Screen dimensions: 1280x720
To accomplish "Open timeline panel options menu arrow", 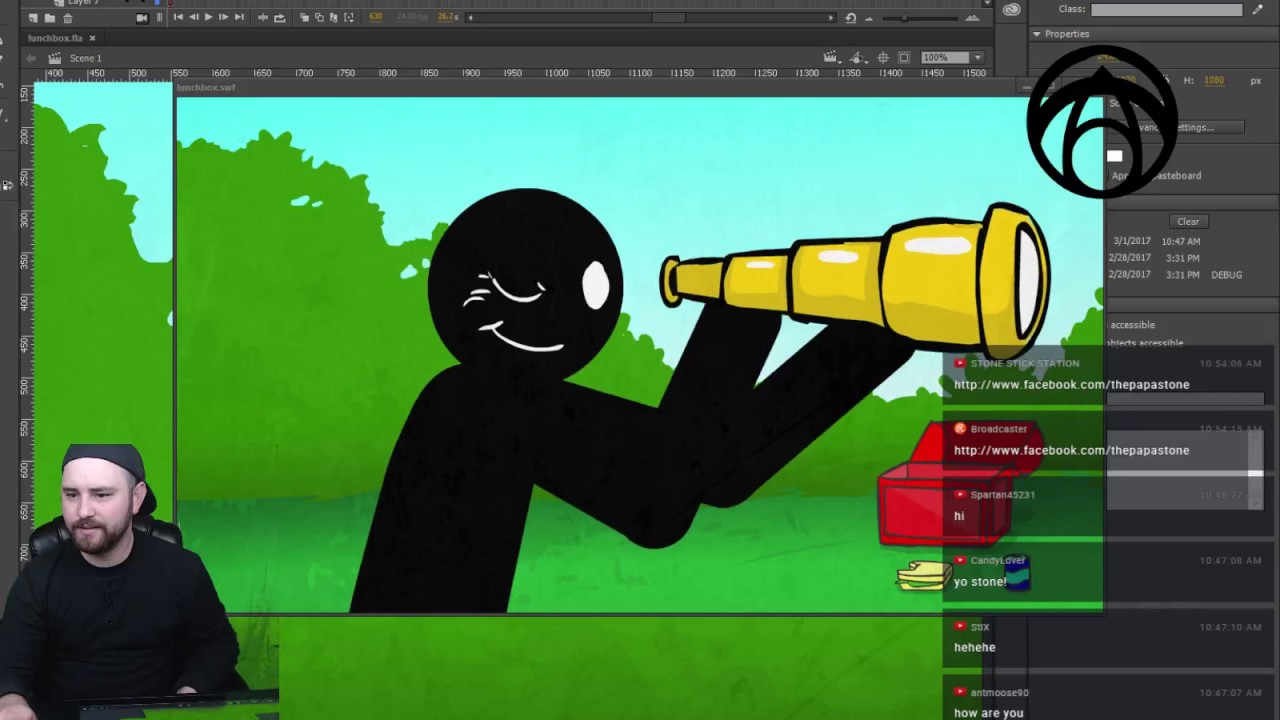I will pos(988,5).
